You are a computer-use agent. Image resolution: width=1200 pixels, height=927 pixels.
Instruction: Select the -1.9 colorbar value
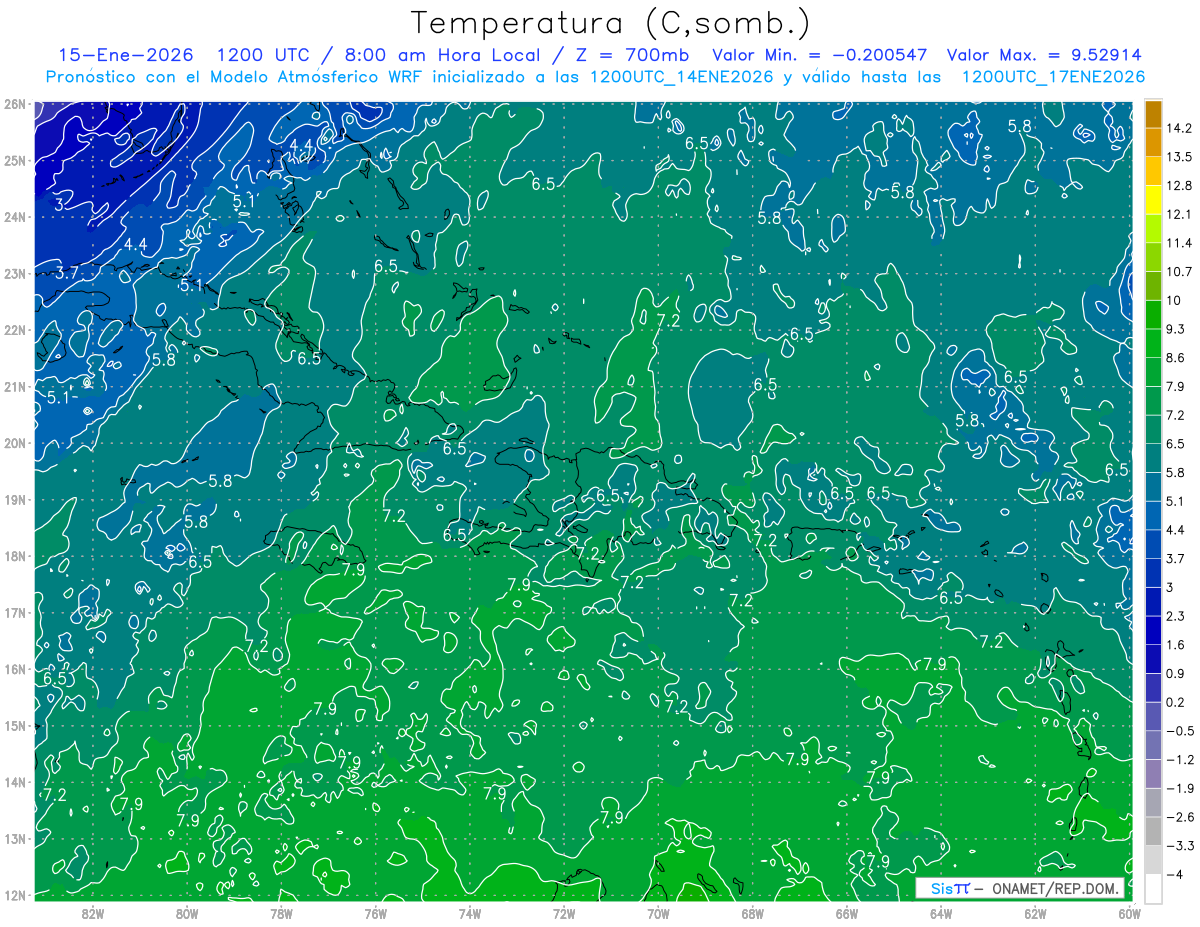tap(1180, 789)
